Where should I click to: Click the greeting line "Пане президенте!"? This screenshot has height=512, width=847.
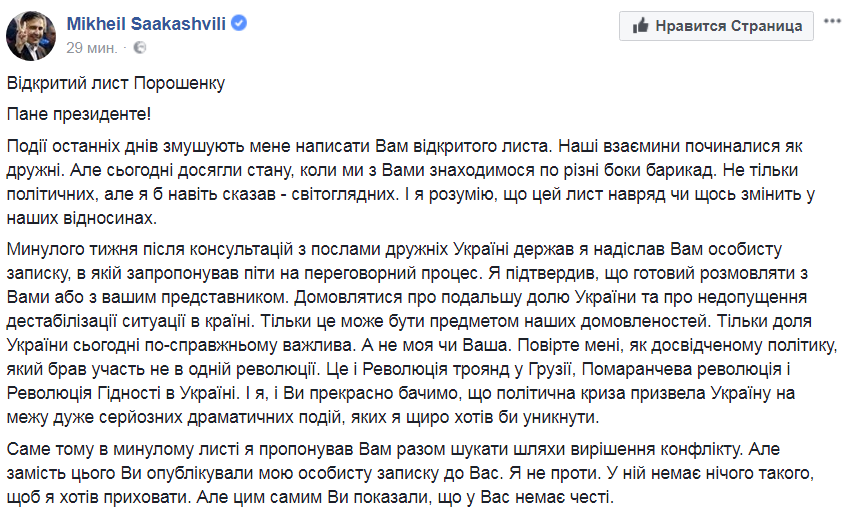pyautogui.click(x=84, y=113)
